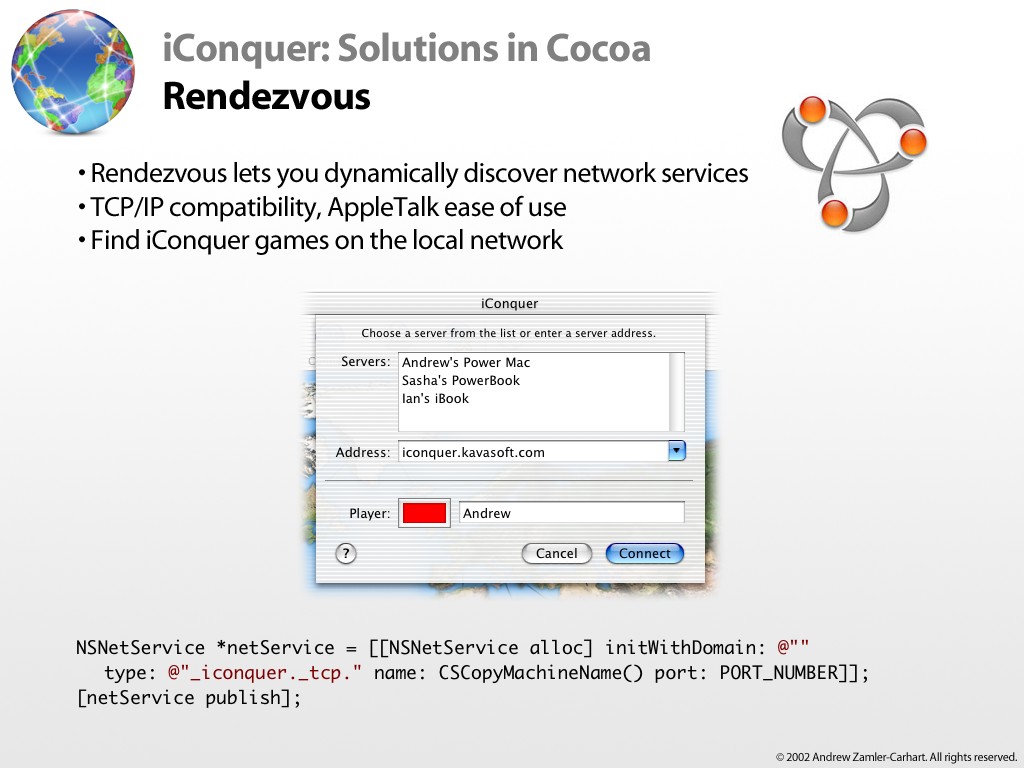Click the Address field showing iconquer.kavasoft.com
The width and height of the screenshot is (1024, 768).
[532, 452]
